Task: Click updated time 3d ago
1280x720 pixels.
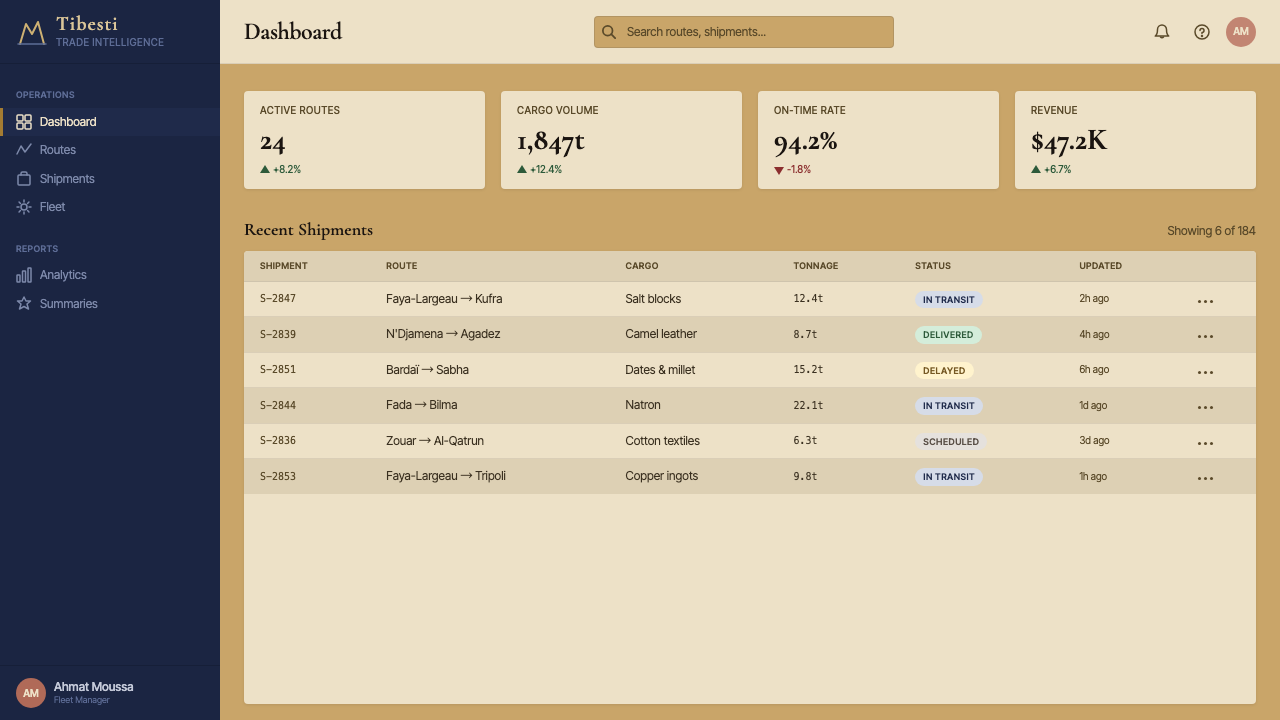Action: pos(1094,441)
